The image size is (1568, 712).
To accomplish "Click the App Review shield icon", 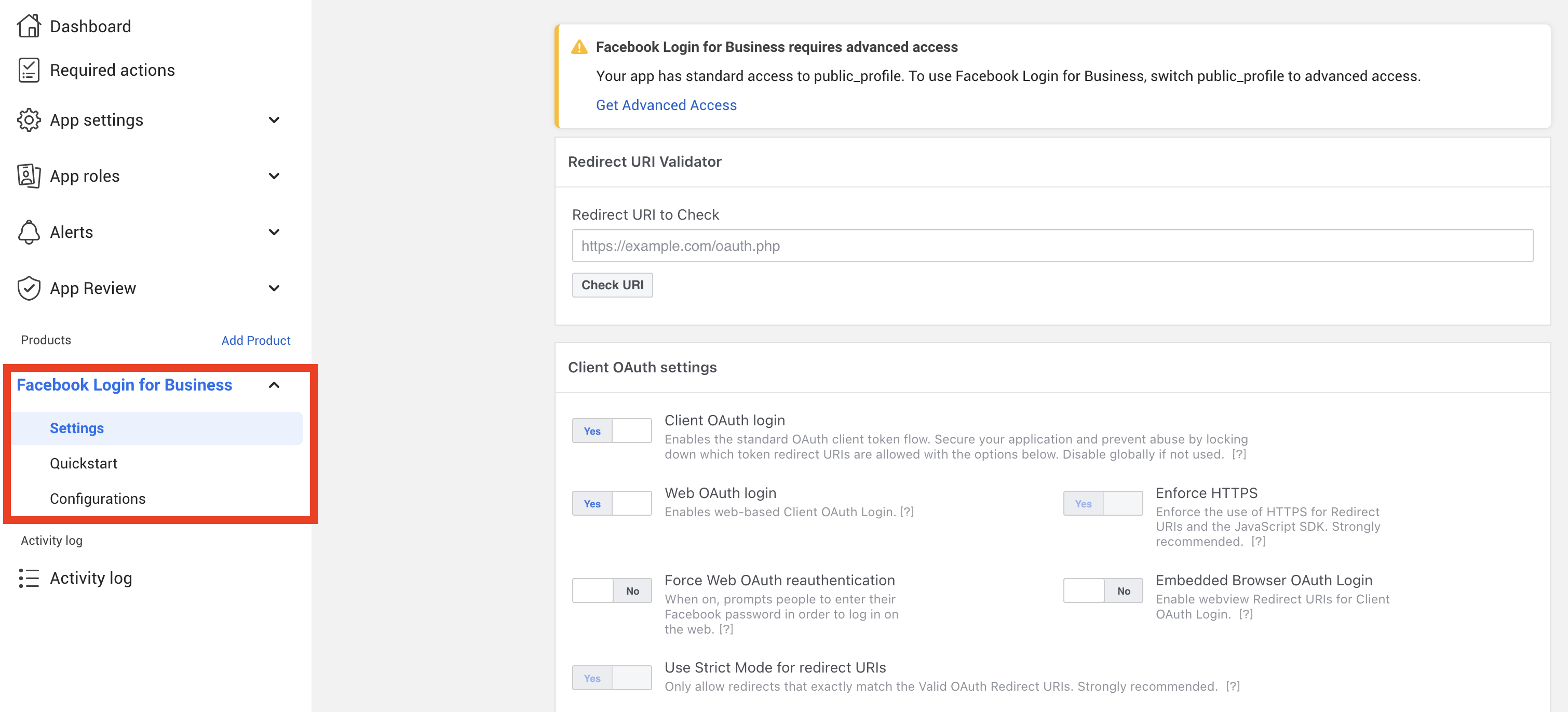I will (x=29, y=288).
